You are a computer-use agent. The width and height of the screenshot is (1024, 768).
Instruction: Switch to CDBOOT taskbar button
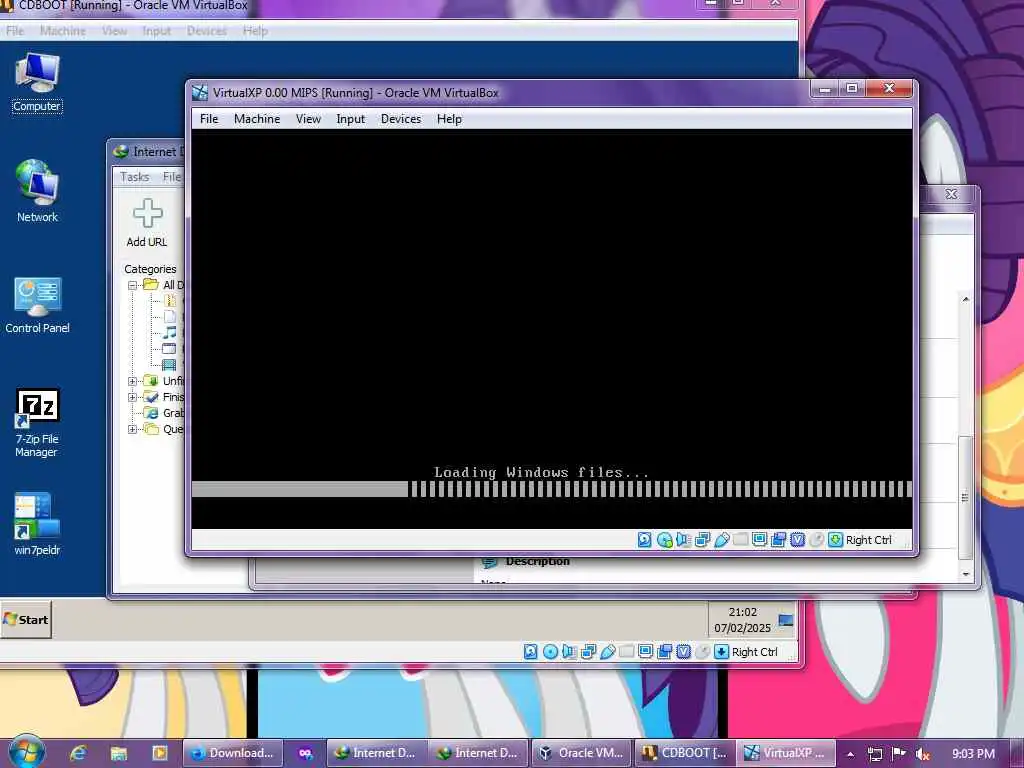684,753
